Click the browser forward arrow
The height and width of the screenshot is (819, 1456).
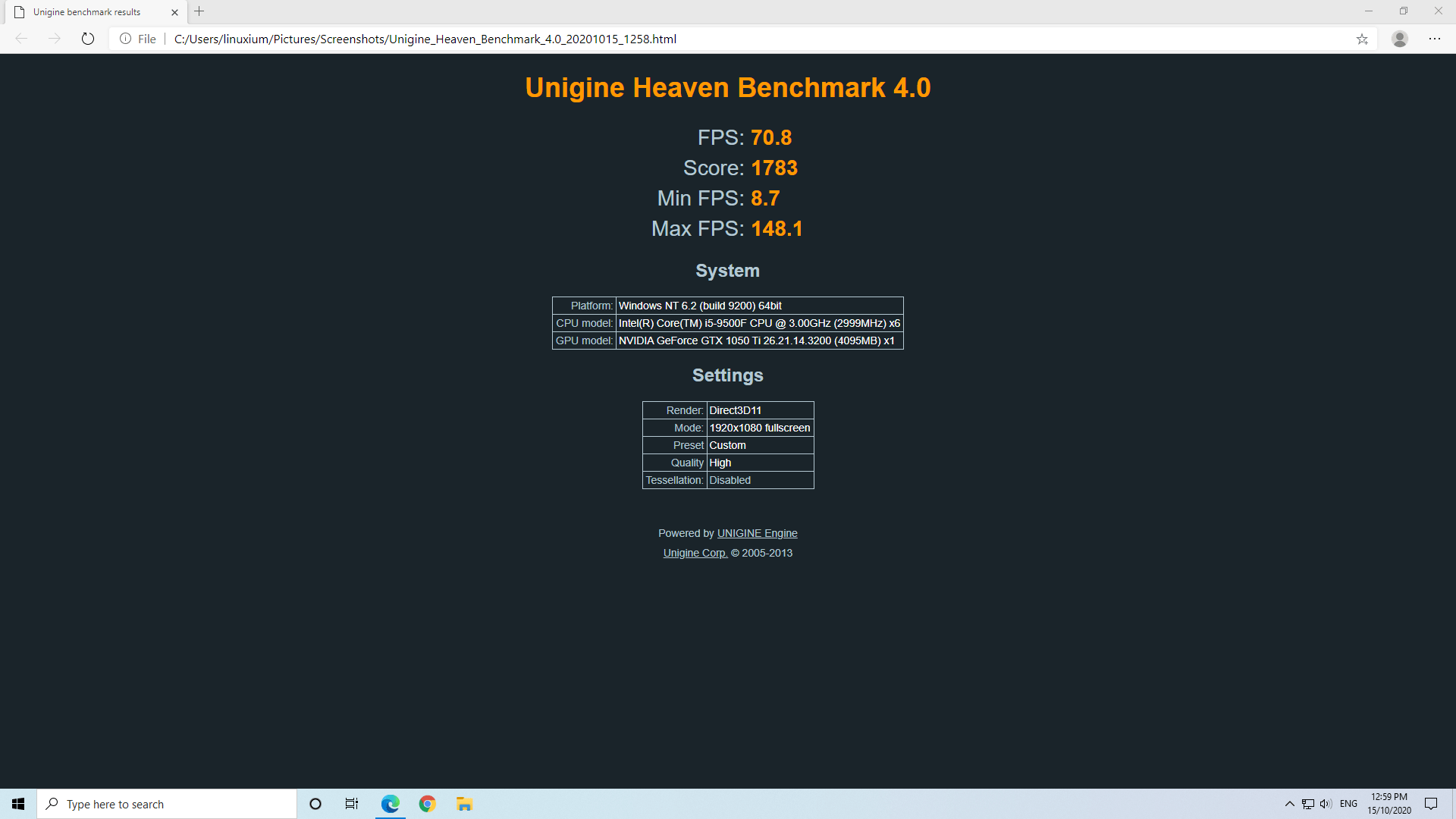click(55, 39)
